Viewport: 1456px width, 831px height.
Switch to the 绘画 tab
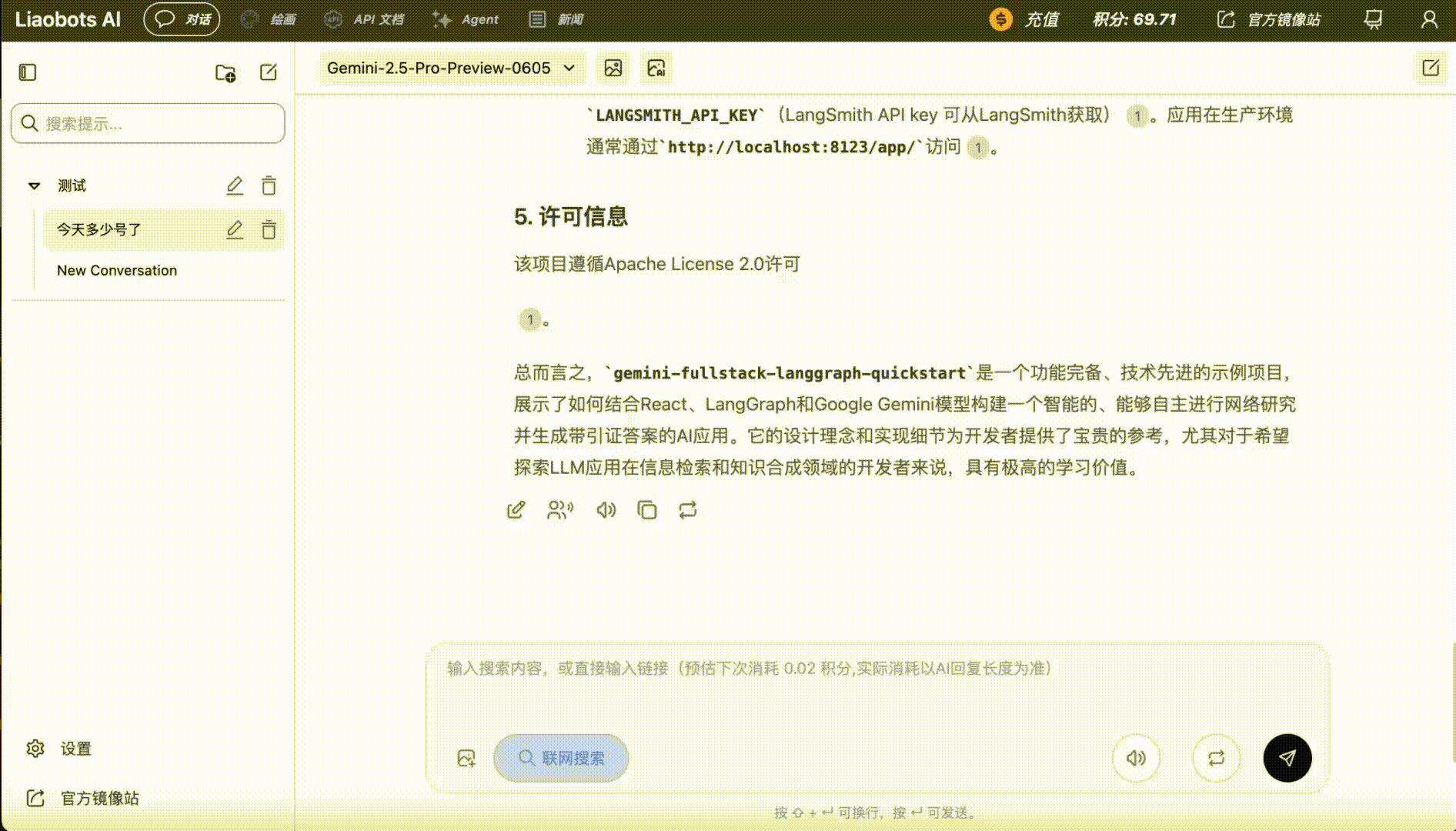(269, 18)
